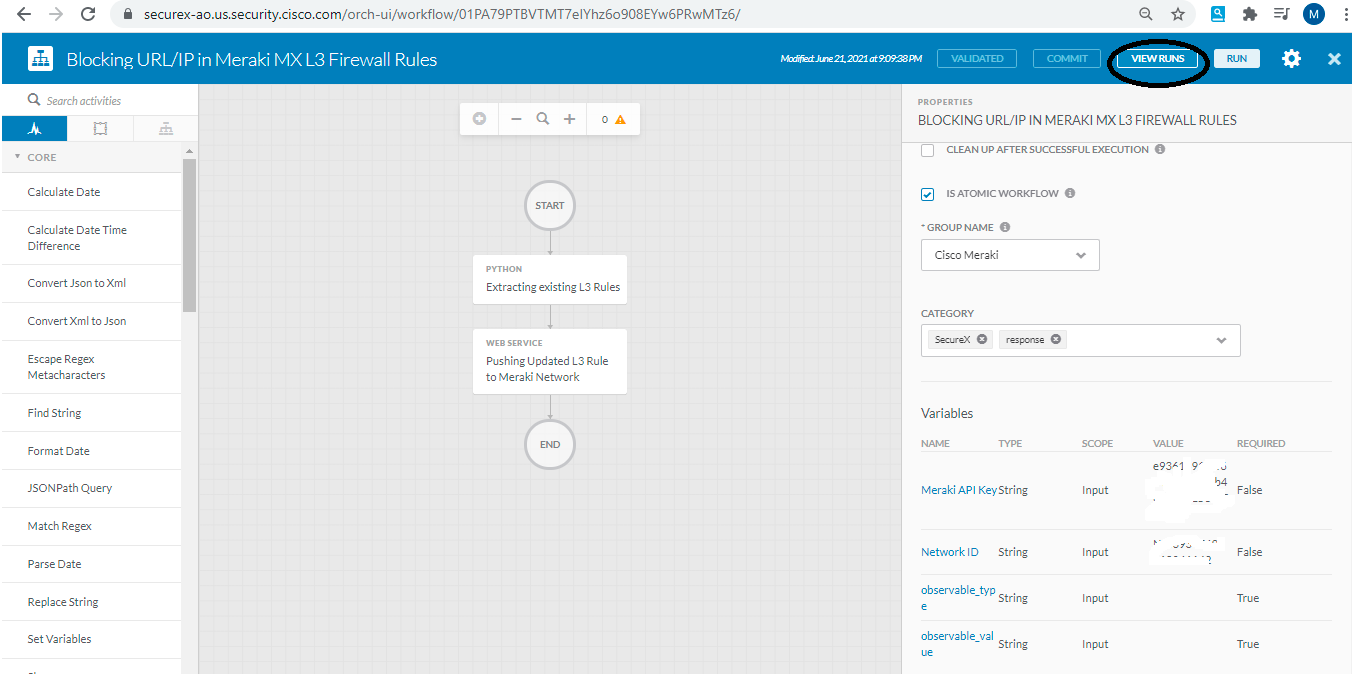The image size is (1352, 674).
Task: Click the browser address bar URL
Action: [442, 14]
